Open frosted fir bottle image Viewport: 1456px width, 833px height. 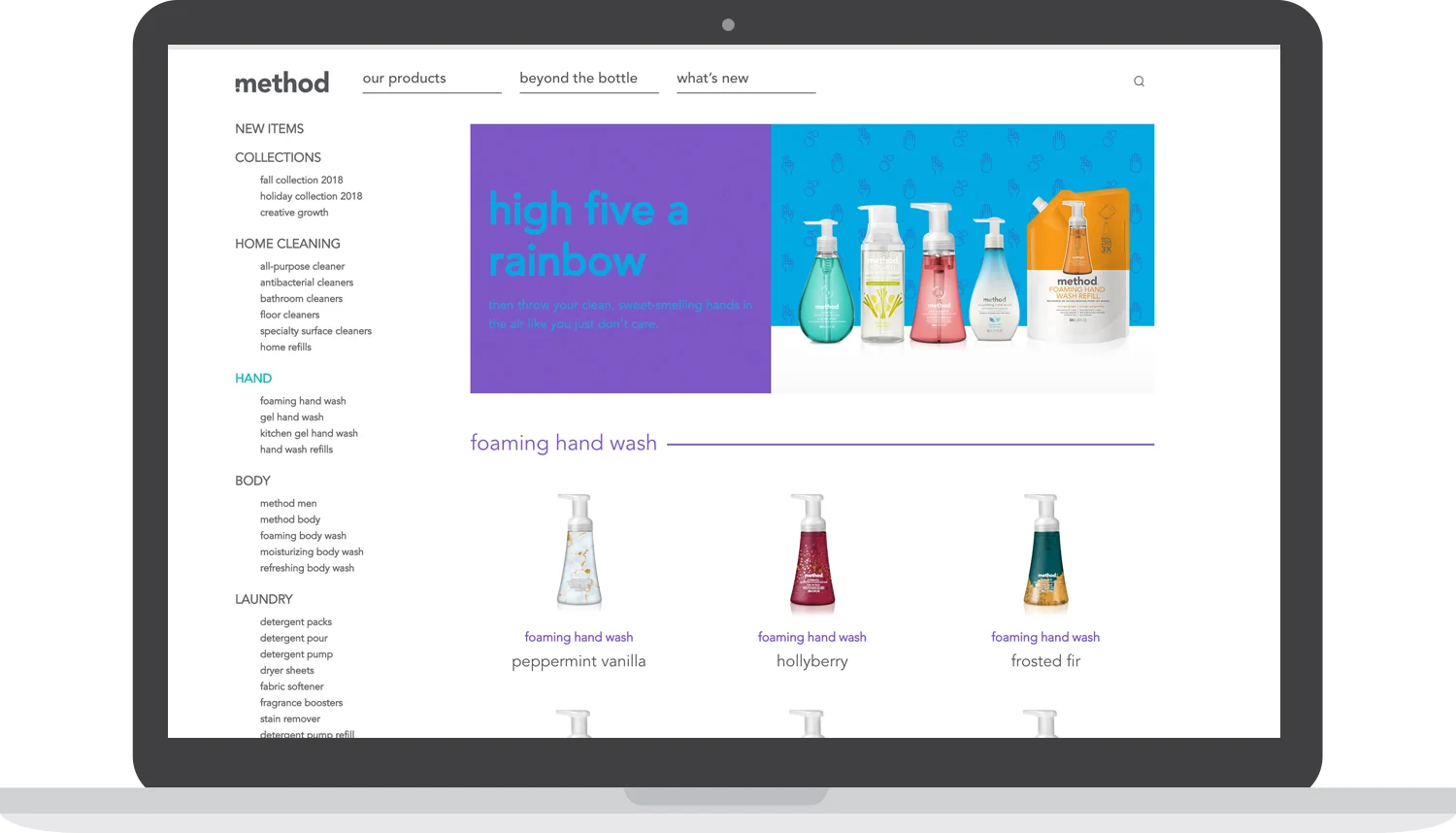1045,552
